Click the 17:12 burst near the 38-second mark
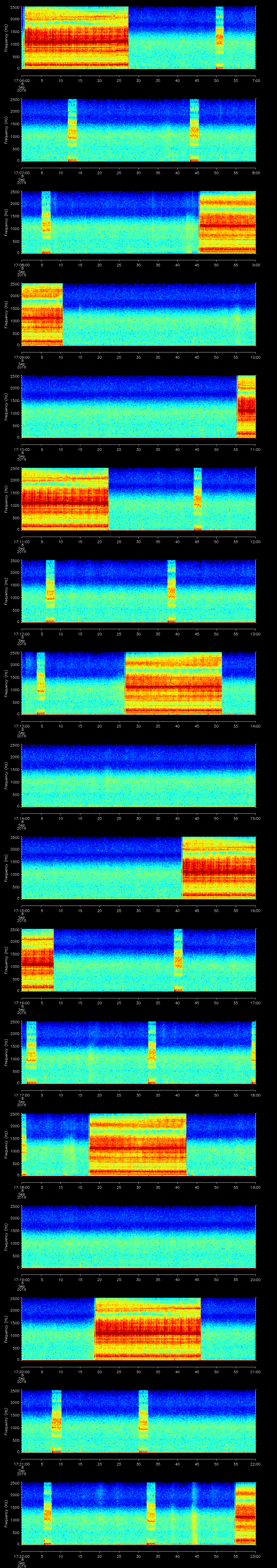Image resolution: width=277 pixels, height=1568 pixels. (x=172, y=590)
